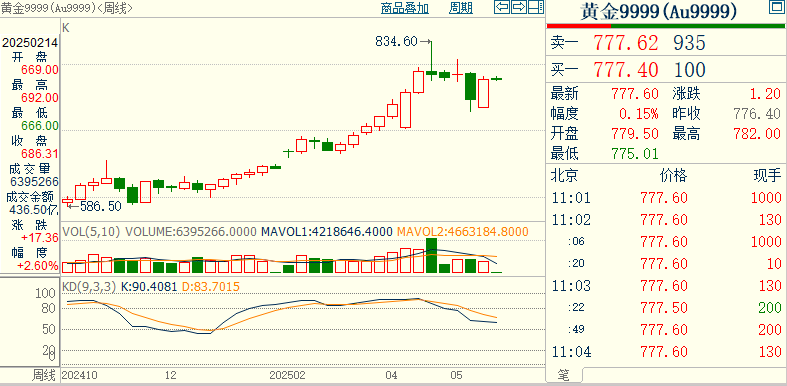Click the right arrow navigation icon
The image size is (787, 386).
(x=519, y=7)
